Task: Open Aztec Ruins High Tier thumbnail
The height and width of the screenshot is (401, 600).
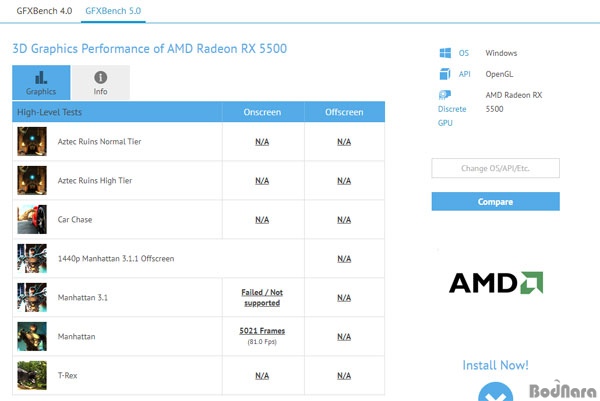Action: pyautogui.click(x=32, y=181)
